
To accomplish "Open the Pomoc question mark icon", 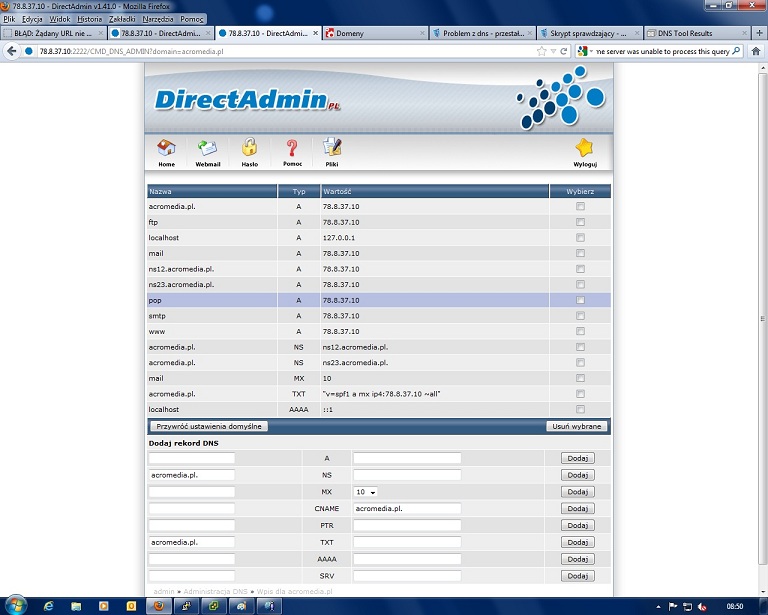I will click(292, 153).
